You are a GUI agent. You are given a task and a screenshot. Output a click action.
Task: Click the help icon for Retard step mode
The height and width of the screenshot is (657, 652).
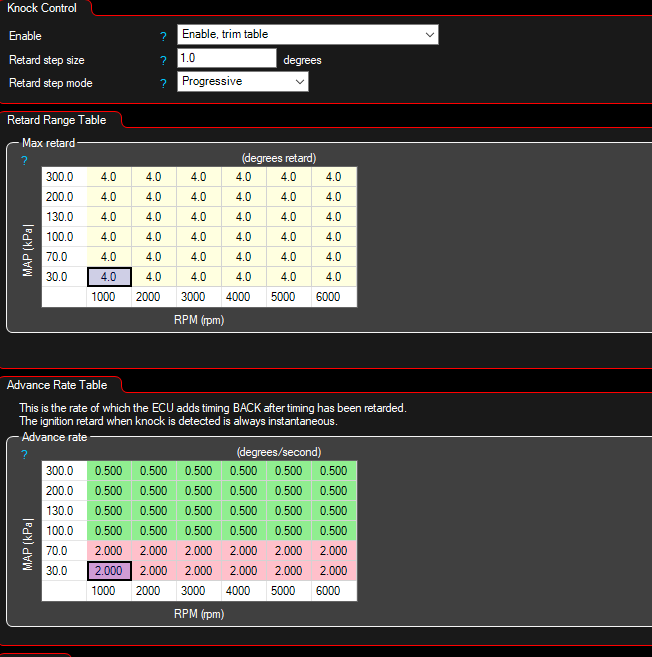(x=163, y=83)
